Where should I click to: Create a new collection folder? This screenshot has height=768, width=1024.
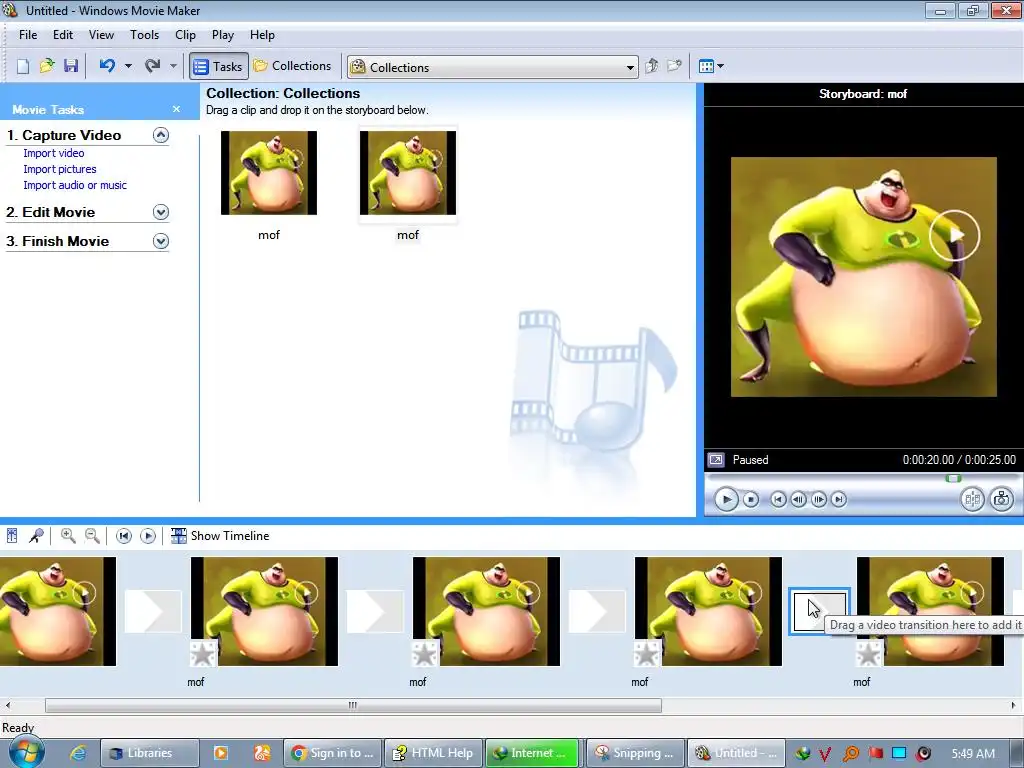point(674,66)
